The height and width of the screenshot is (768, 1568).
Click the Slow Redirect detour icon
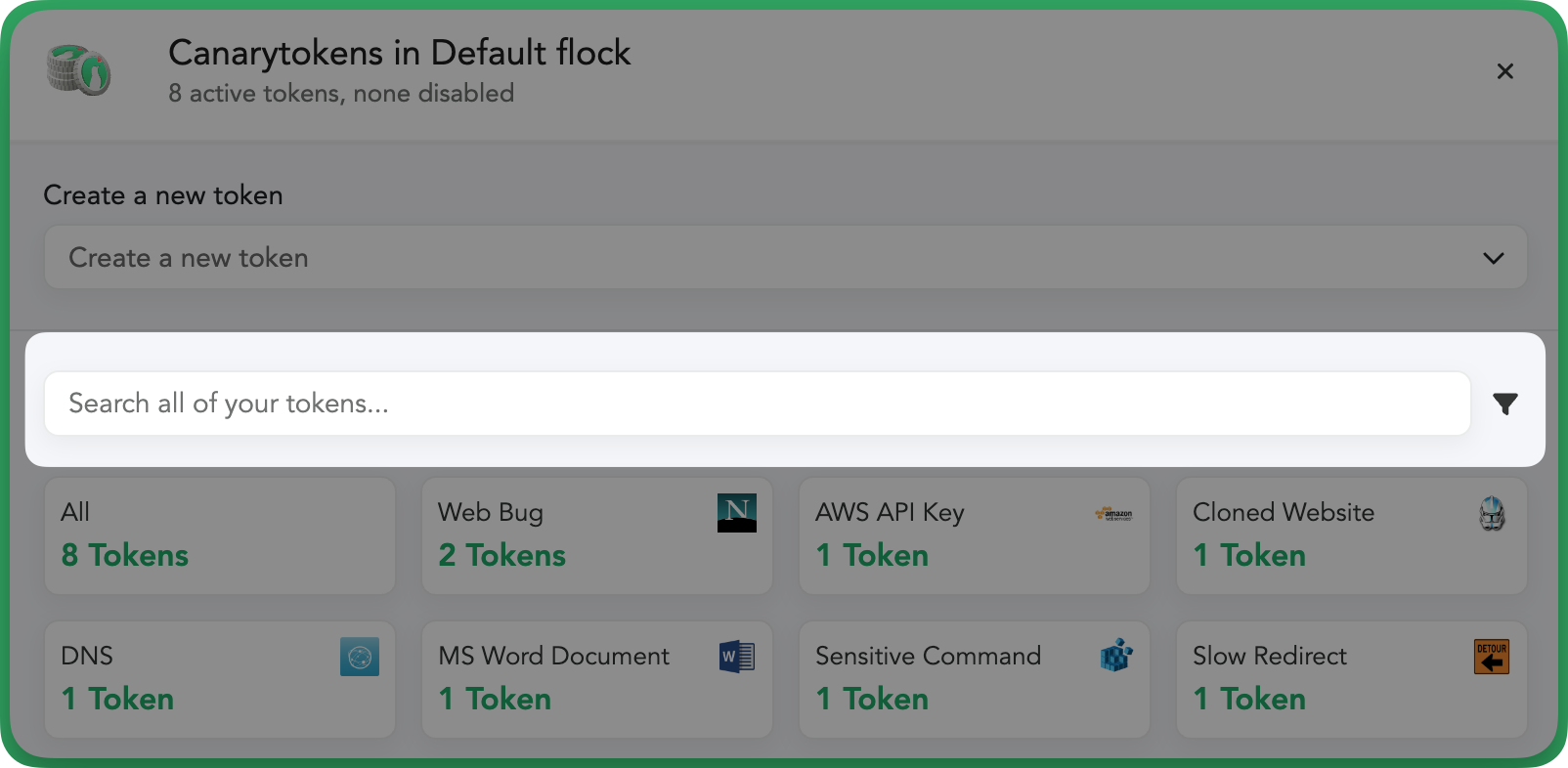1492,657
